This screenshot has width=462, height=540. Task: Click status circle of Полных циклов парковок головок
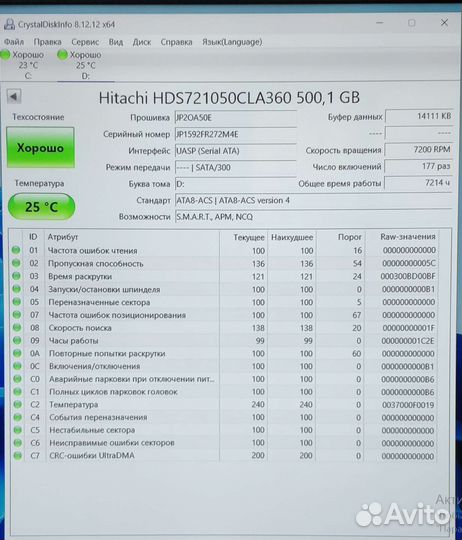[18, 391]
